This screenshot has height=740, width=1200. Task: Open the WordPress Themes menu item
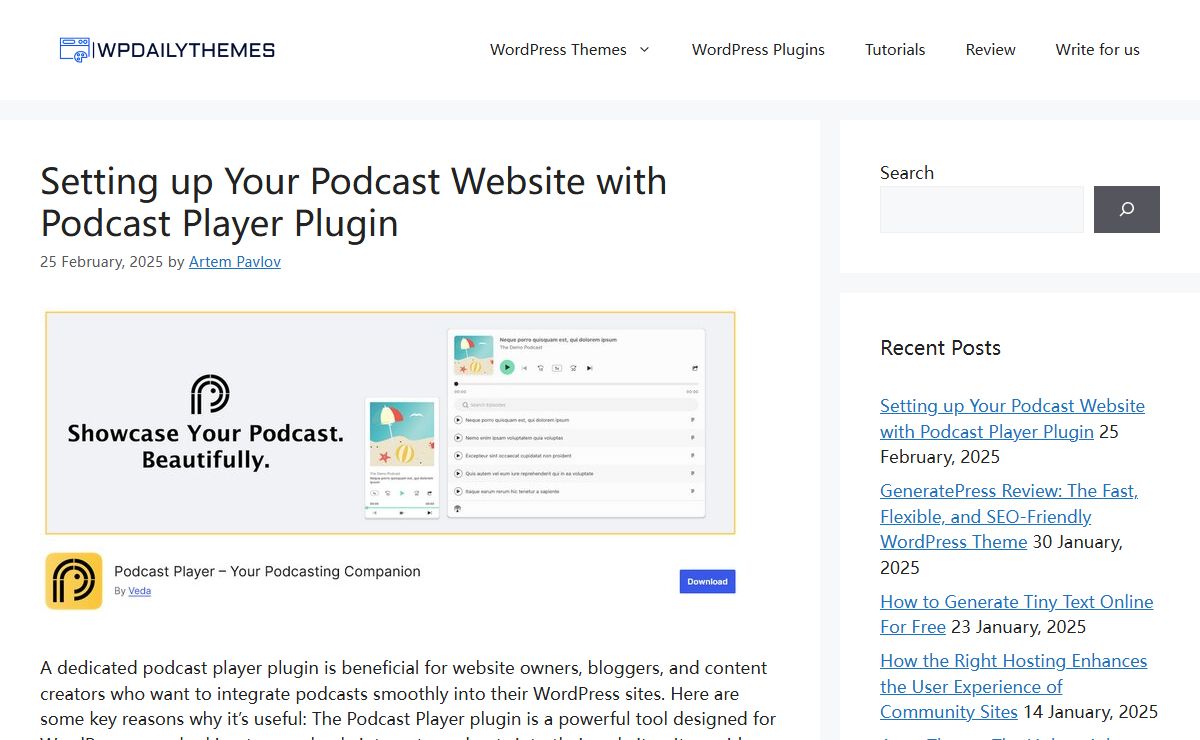(x=558, y=50)
